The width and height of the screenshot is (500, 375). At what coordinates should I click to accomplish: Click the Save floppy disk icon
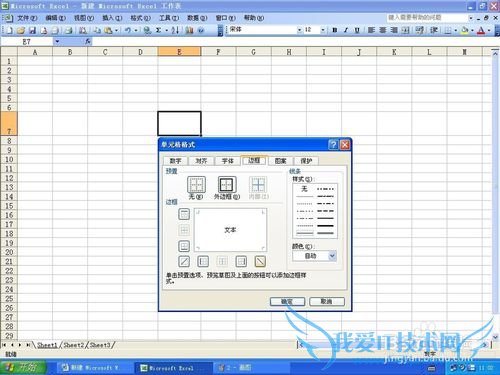point(32,30)
